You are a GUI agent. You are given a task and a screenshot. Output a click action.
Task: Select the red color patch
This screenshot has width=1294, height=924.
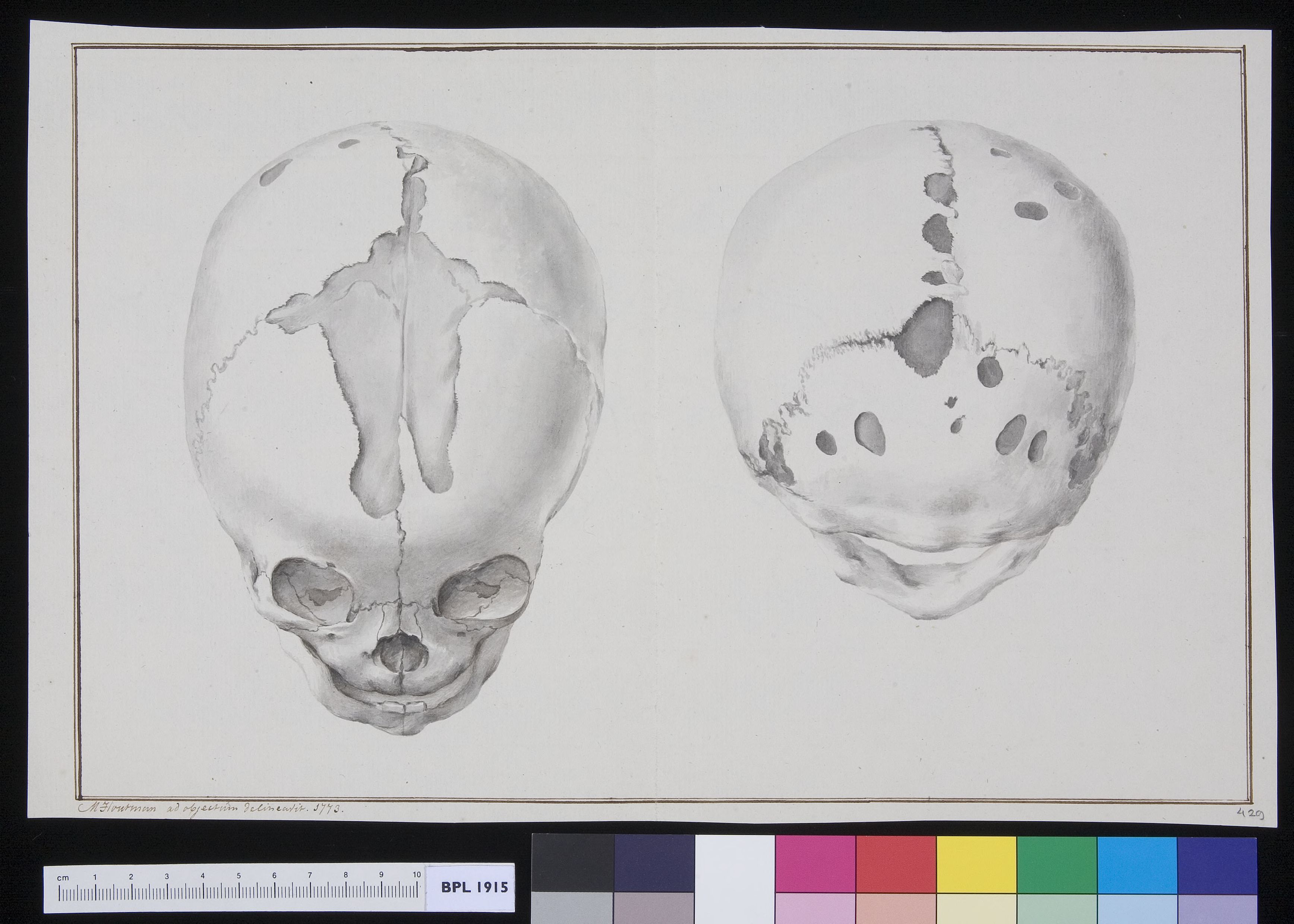click(x=896, y=864)
